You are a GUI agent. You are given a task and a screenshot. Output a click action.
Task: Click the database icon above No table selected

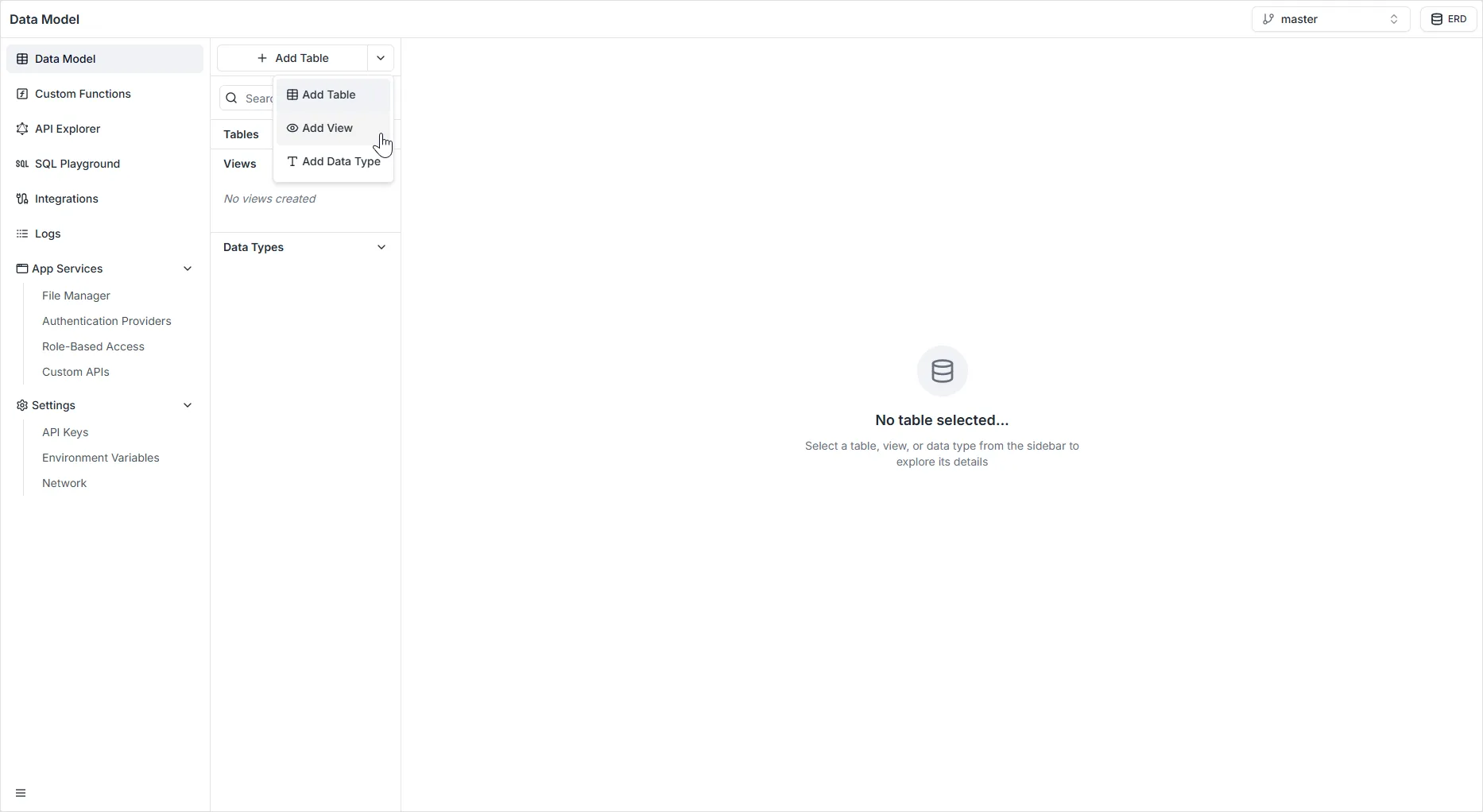[942, 371]
